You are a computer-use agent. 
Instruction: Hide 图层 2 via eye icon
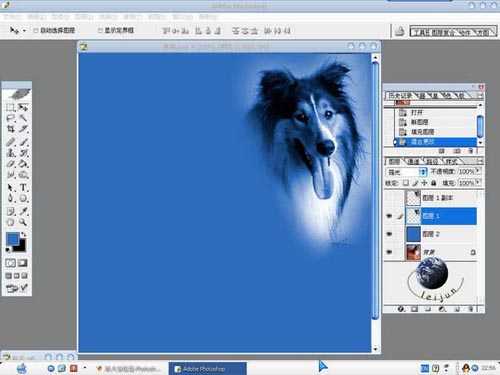click(389, 234)
